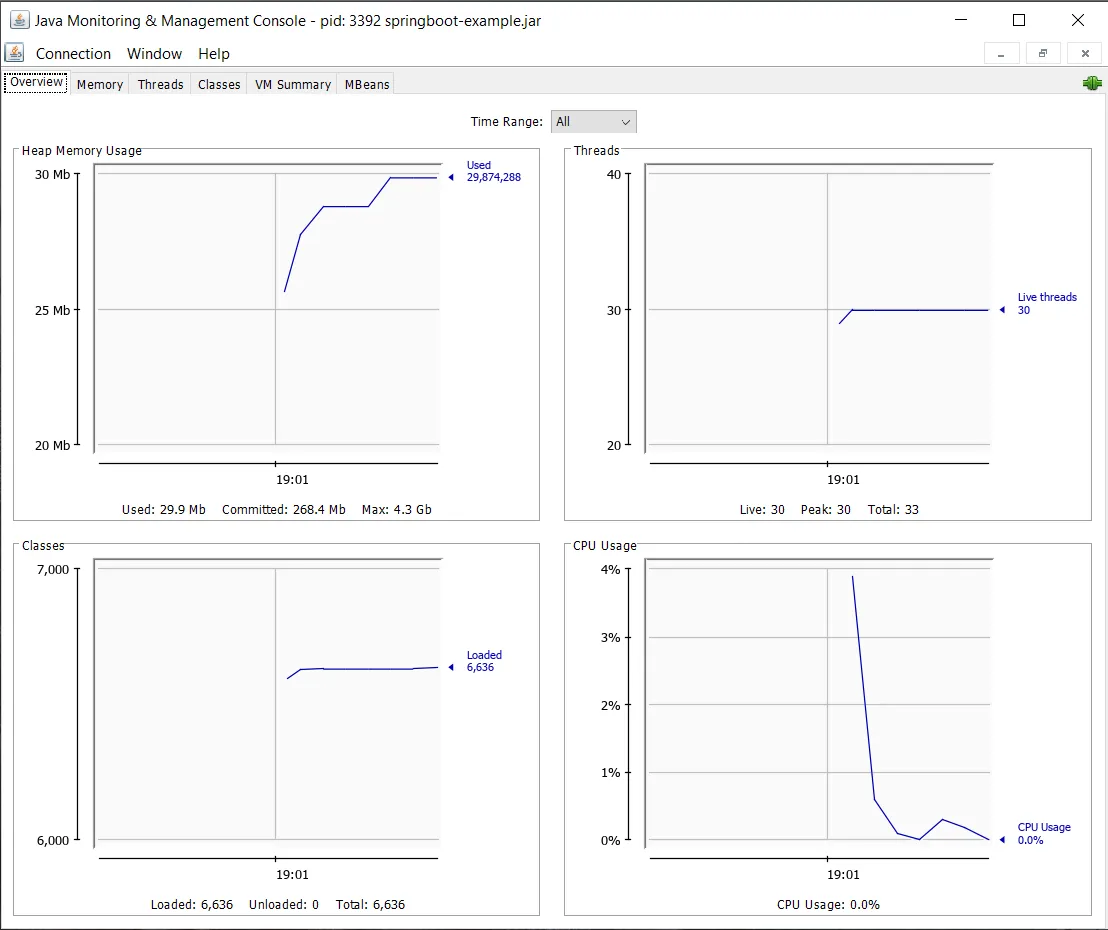Image resolution: width=1108 pixels, height=930 pixels.
Task: Switch to the Classes tab
Action: pos(219,84)
